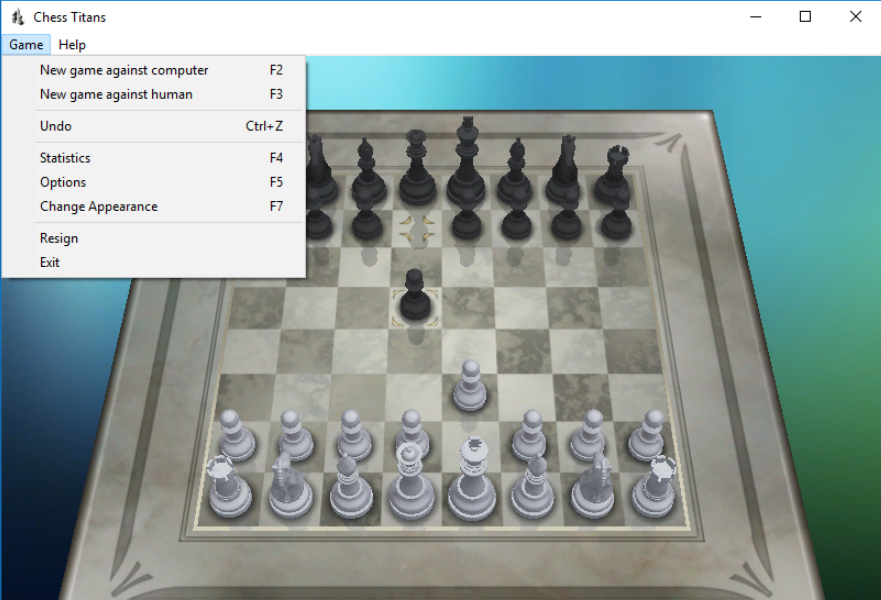This screenshot has height=600, width=881.
Task: Click the black pawn on c7
Action: pos(367,216)
